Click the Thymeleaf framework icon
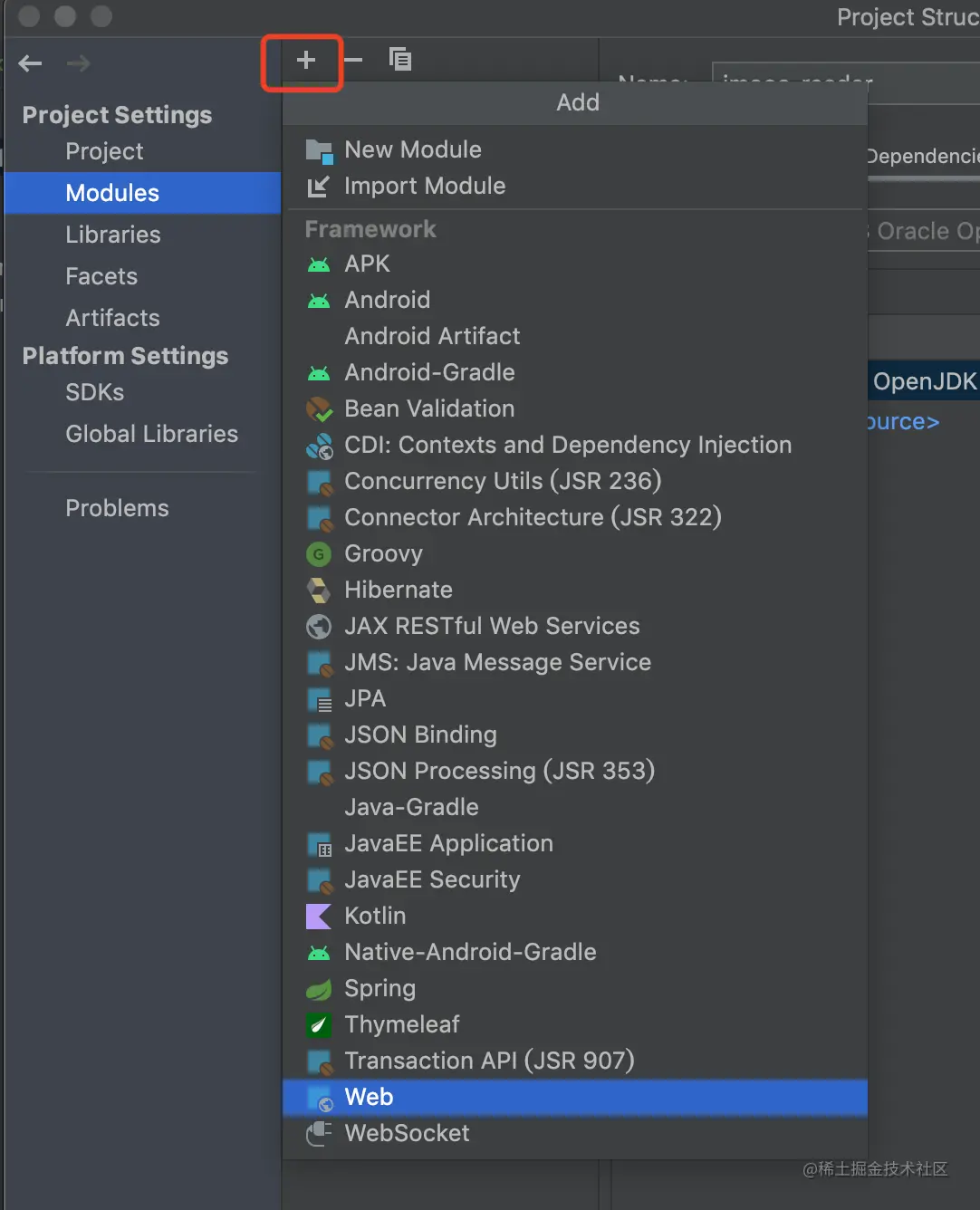This screenshot has width=980, height=1210. 319,1025
